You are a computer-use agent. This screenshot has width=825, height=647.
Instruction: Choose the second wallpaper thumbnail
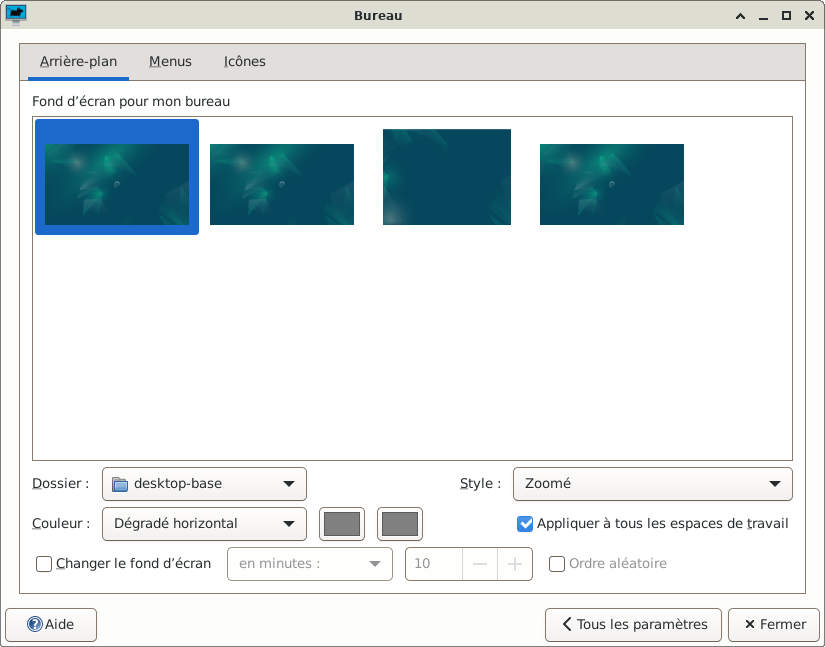click(282, 184)
